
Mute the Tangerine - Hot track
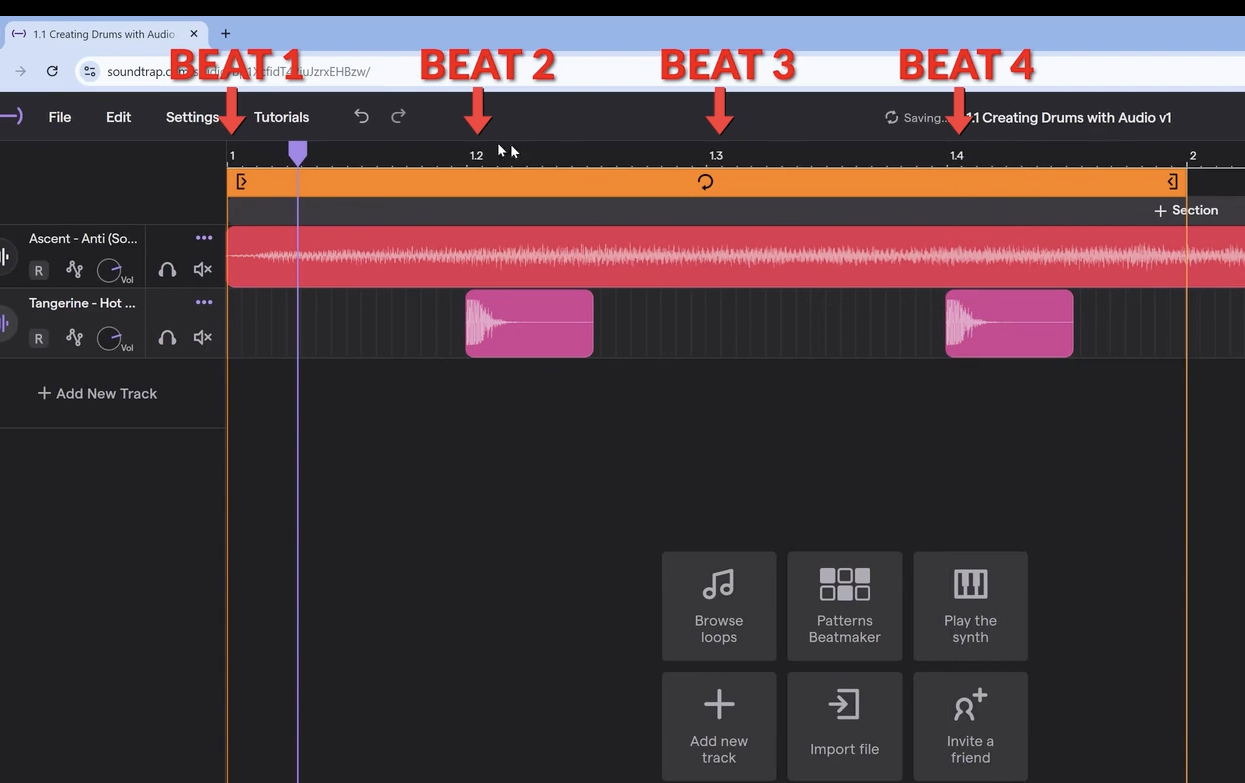[202, 337]
